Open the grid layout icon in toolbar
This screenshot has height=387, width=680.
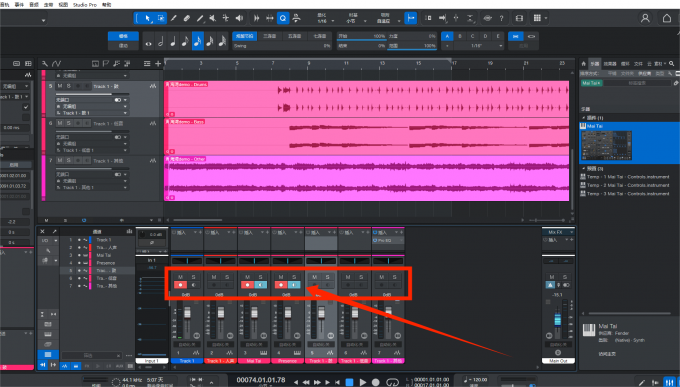[537, 18]
